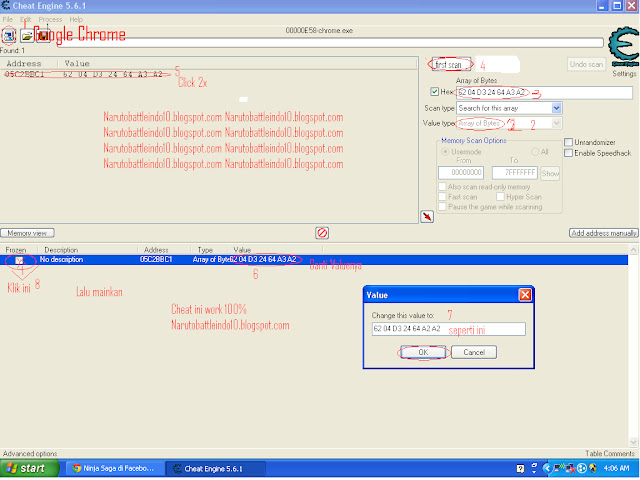Image resolution: width=640 pixels, height=480 pixels.
Task: Click the open folder toolbar icon
Action: tap(27, 36)
